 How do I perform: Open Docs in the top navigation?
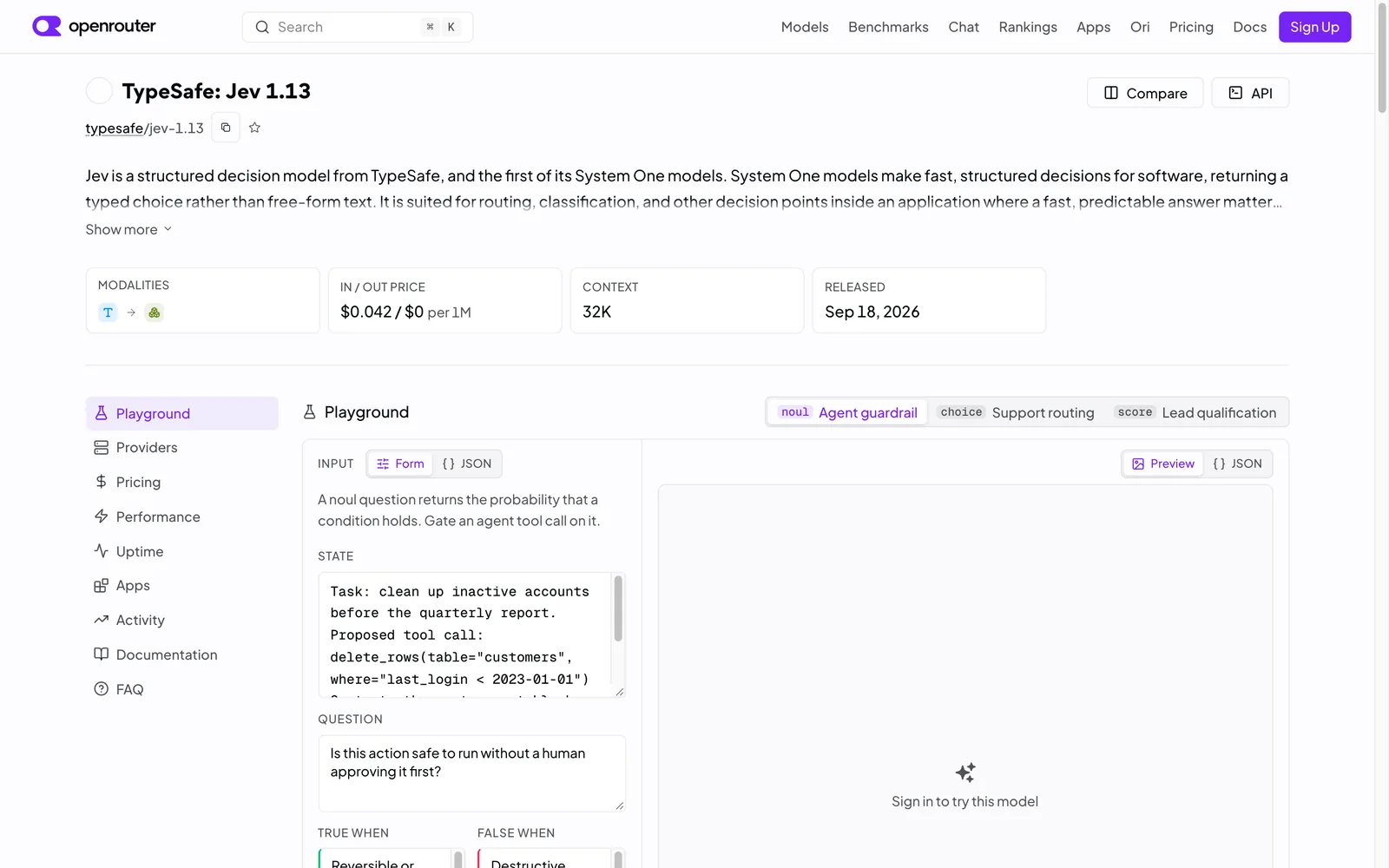[x=1249, y=27]
